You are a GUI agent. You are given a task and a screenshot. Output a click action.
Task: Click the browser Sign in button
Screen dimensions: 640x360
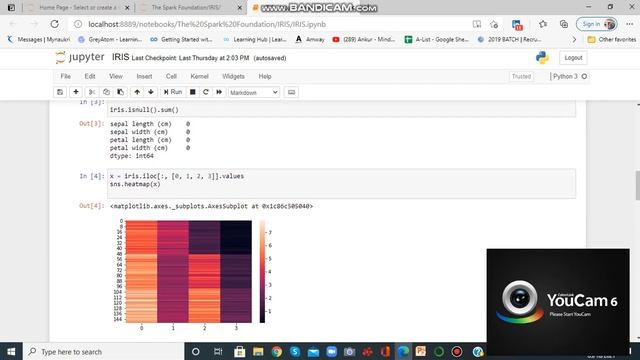tap(596, 24)
